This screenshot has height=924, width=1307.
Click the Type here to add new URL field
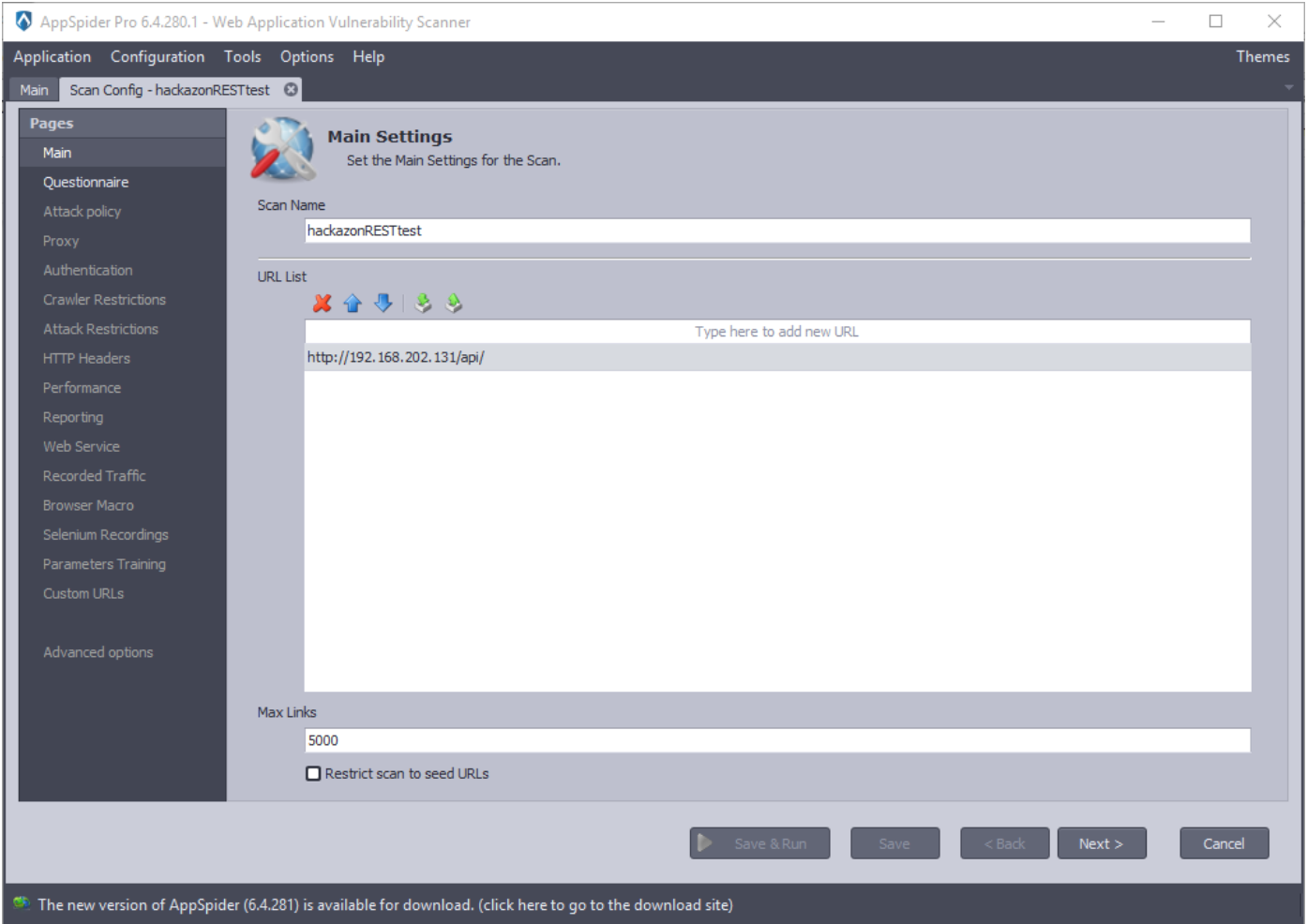pos(777,332)
